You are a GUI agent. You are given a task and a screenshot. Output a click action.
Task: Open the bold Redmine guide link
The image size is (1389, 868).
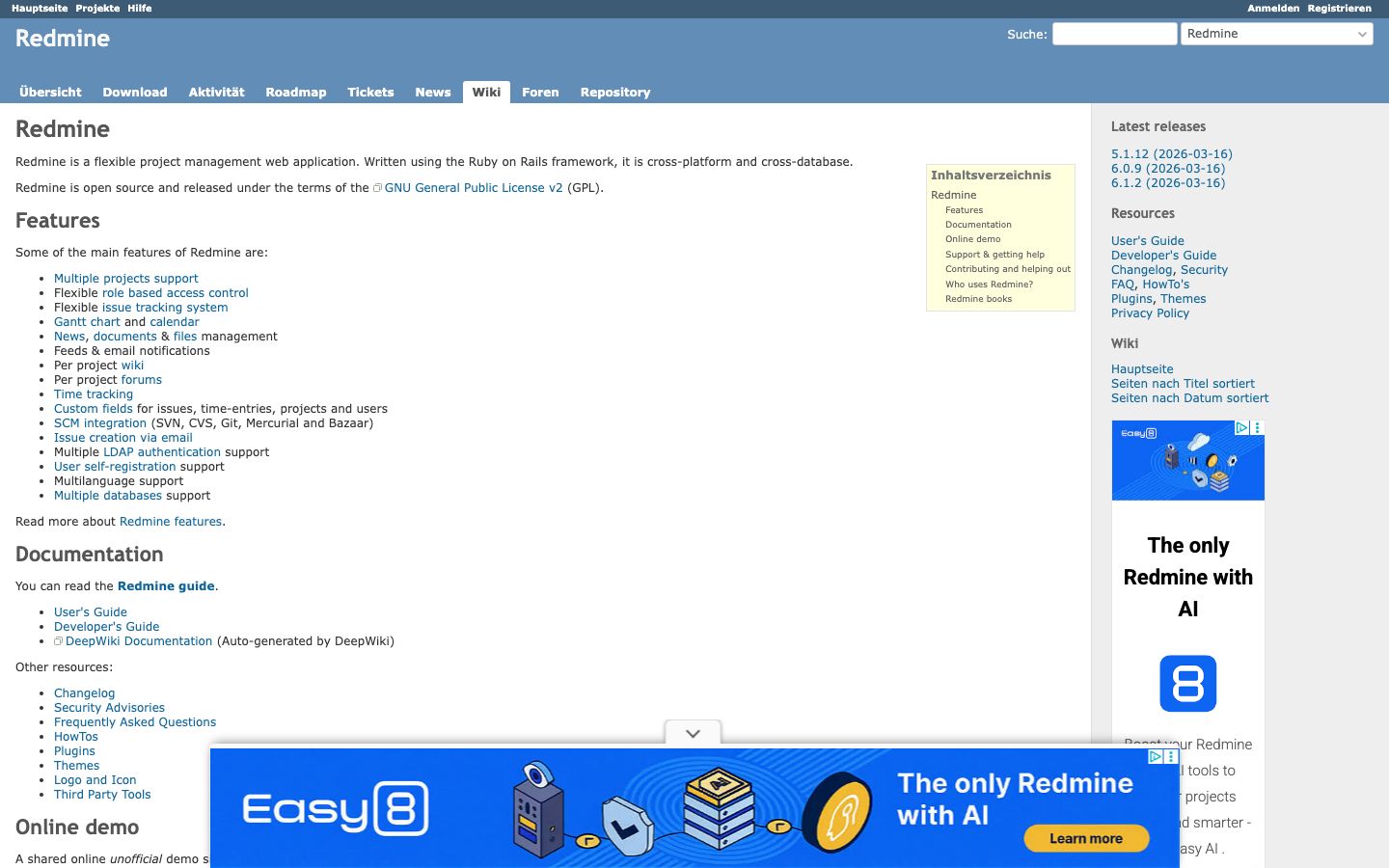coord(166,586)
